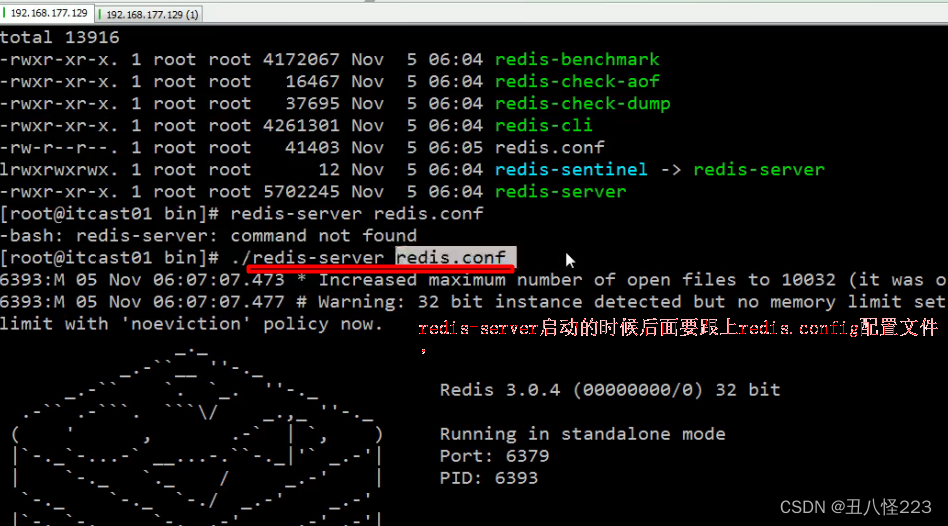Click the './redis-server' command text
The height and width of the screenshot is (526, 948).
pos(307,258)
